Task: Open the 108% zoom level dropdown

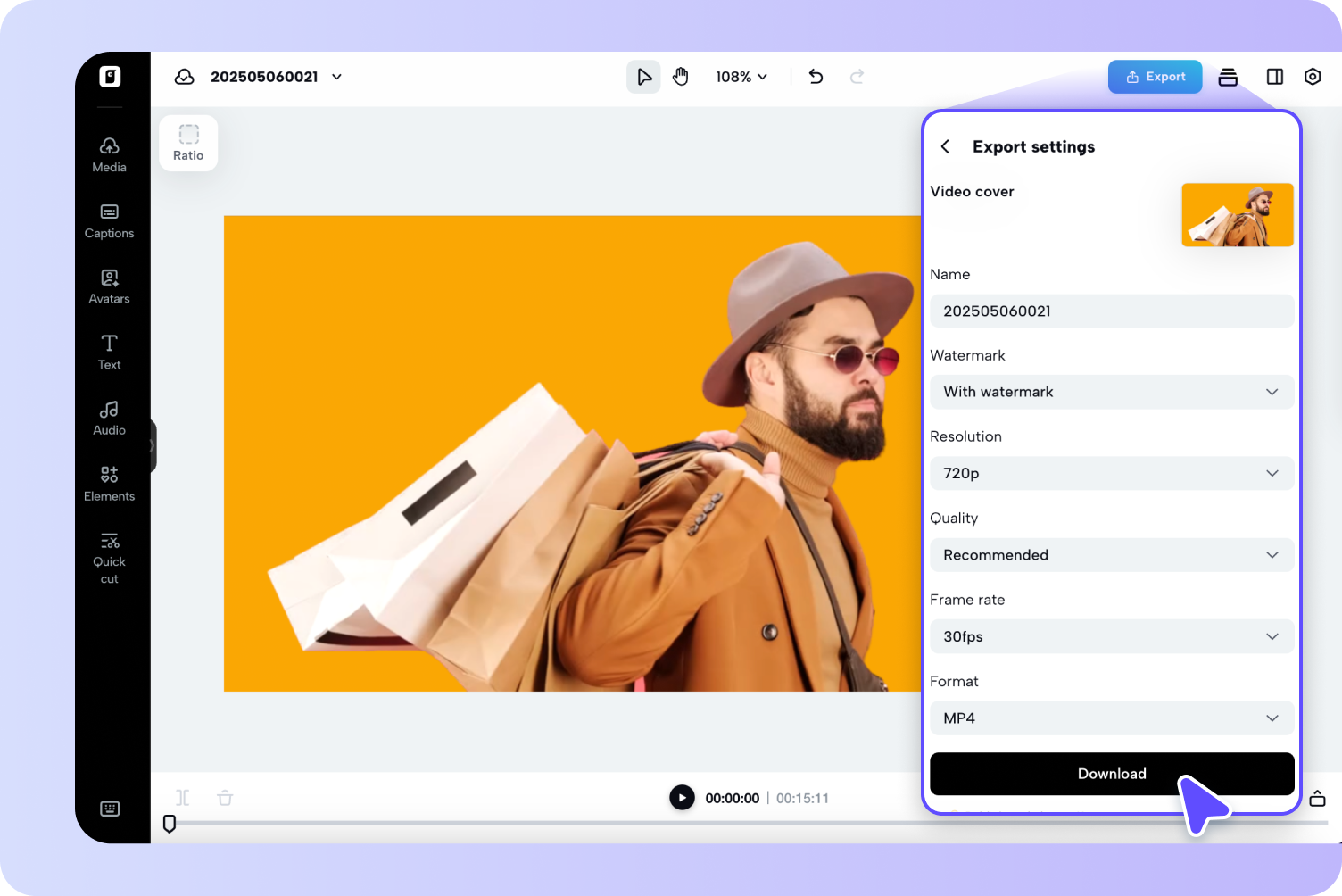Action: (x=741, y=77)
